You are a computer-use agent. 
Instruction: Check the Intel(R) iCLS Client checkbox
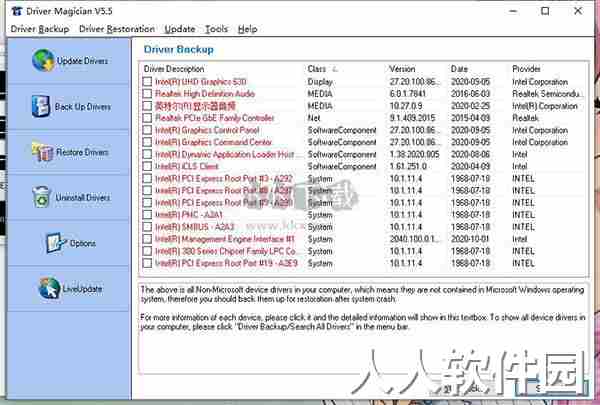click(147, 167)
